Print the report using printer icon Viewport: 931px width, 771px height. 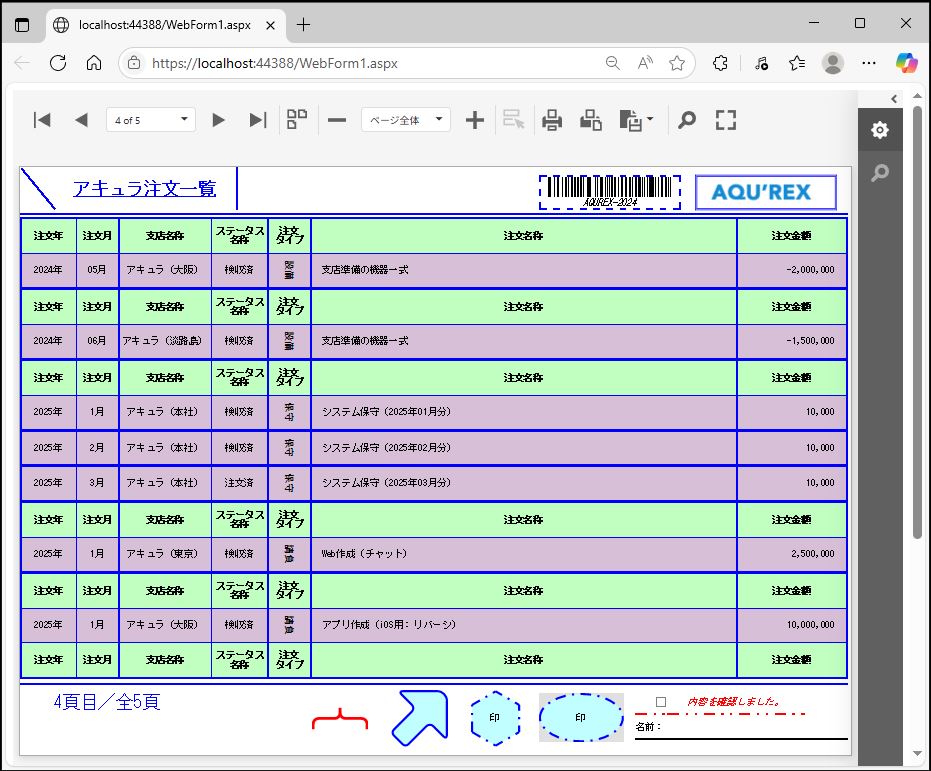tap(552, 120)
